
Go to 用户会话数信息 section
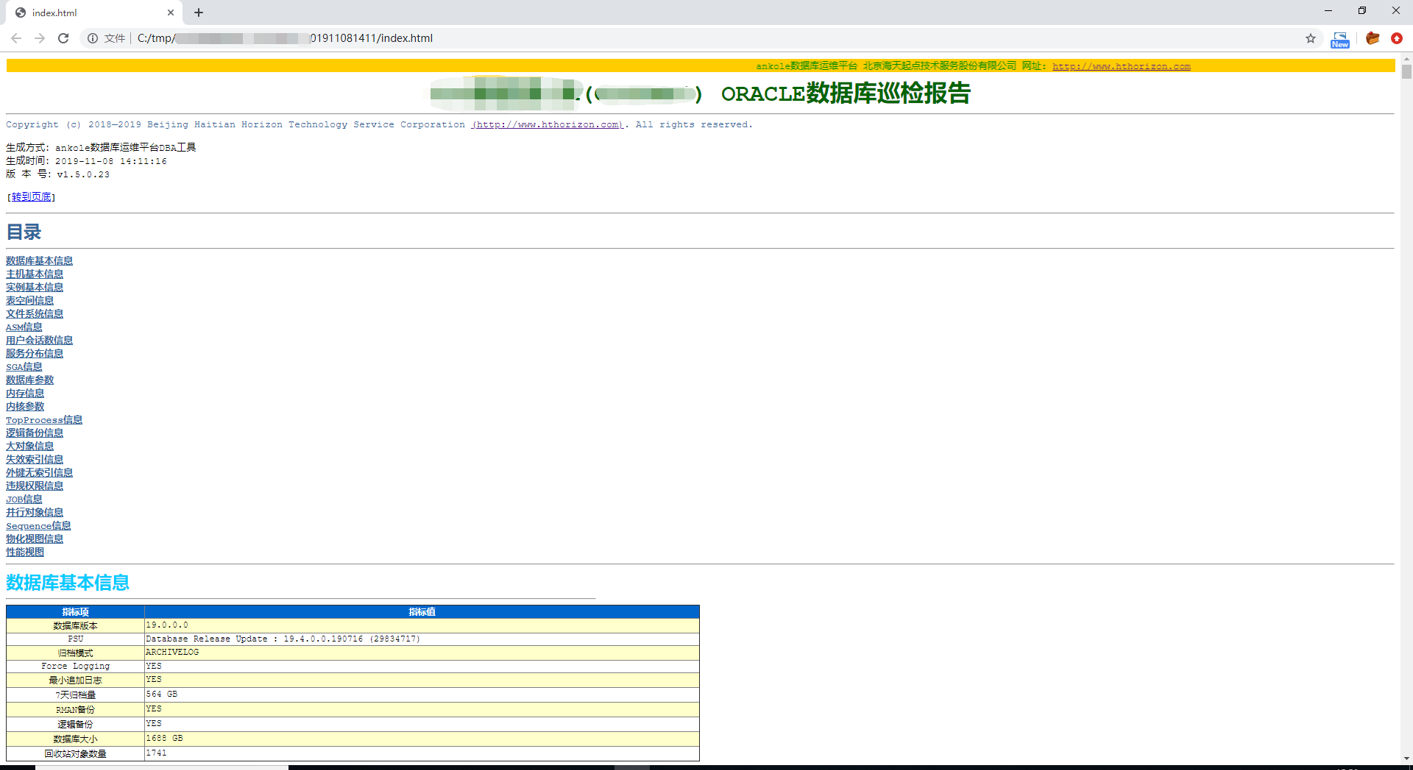(x=39, y=340)
